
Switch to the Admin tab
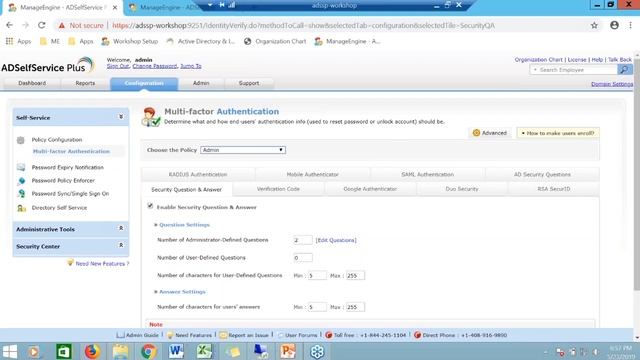click(x=201, y=83)
